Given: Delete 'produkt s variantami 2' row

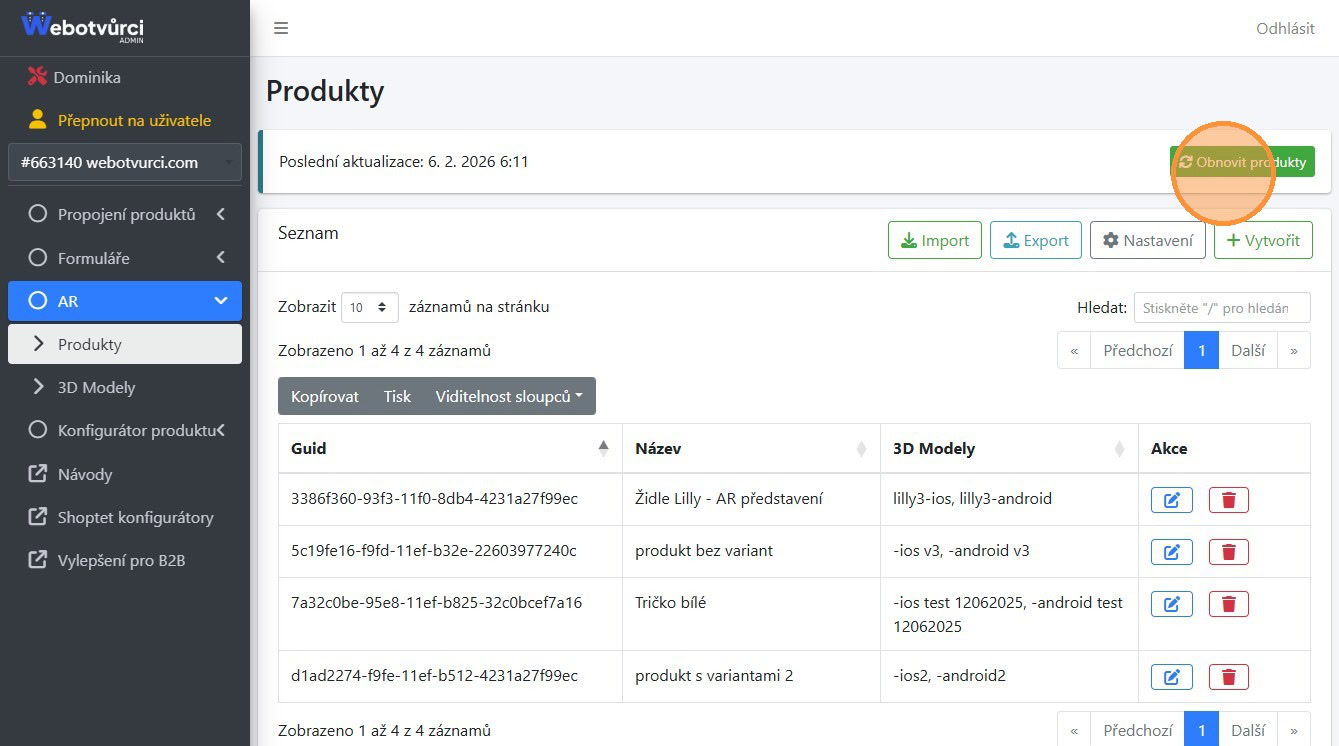Looking at the screenshot, I should click(1229, 677).
